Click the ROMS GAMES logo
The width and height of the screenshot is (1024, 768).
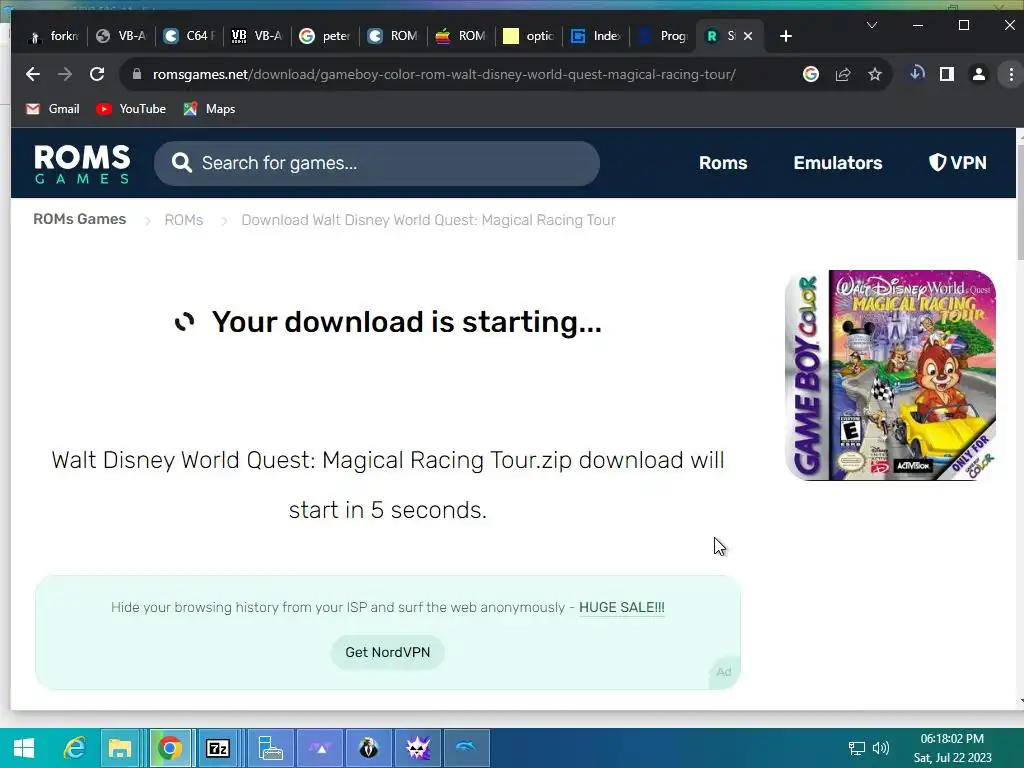tap(82, 164)
